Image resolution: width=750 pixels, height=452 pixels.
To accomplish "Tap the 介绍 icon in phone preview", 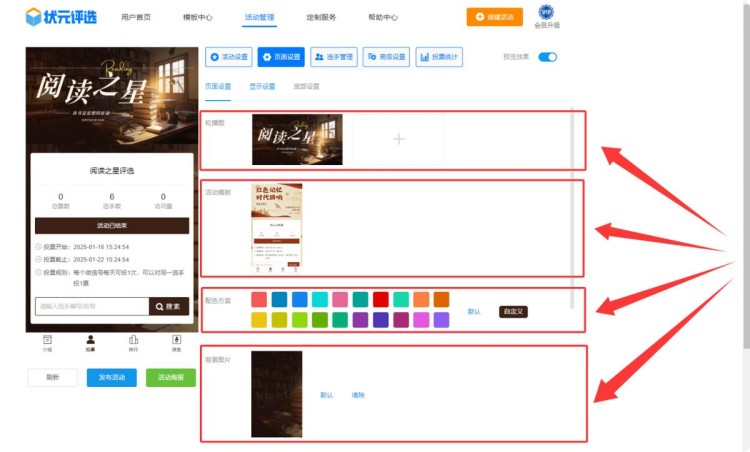I will [47, 341].
